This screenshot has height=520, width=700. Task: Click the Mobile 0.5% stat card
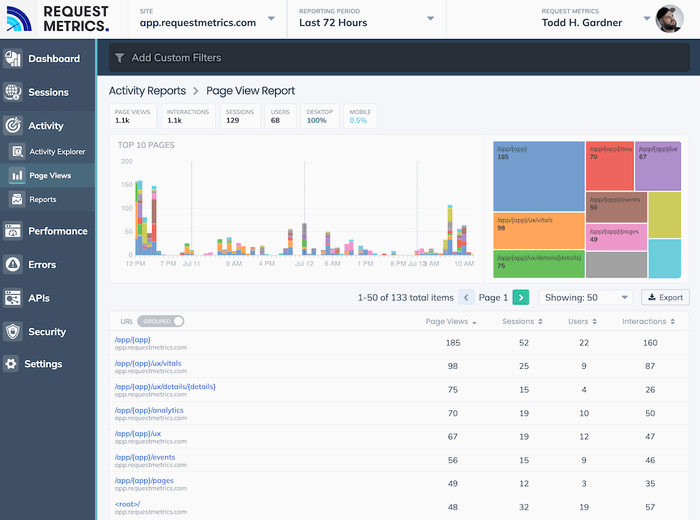click(360, 116)
